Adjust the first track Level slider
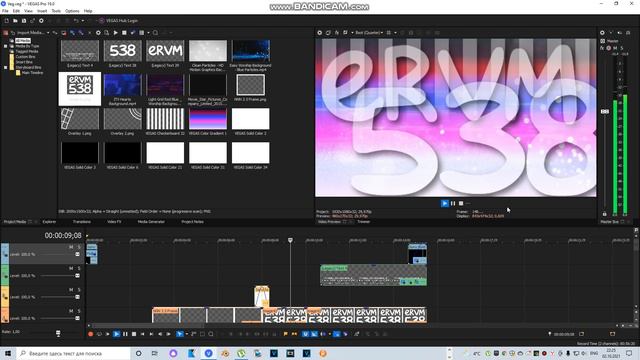 point(77,254)
